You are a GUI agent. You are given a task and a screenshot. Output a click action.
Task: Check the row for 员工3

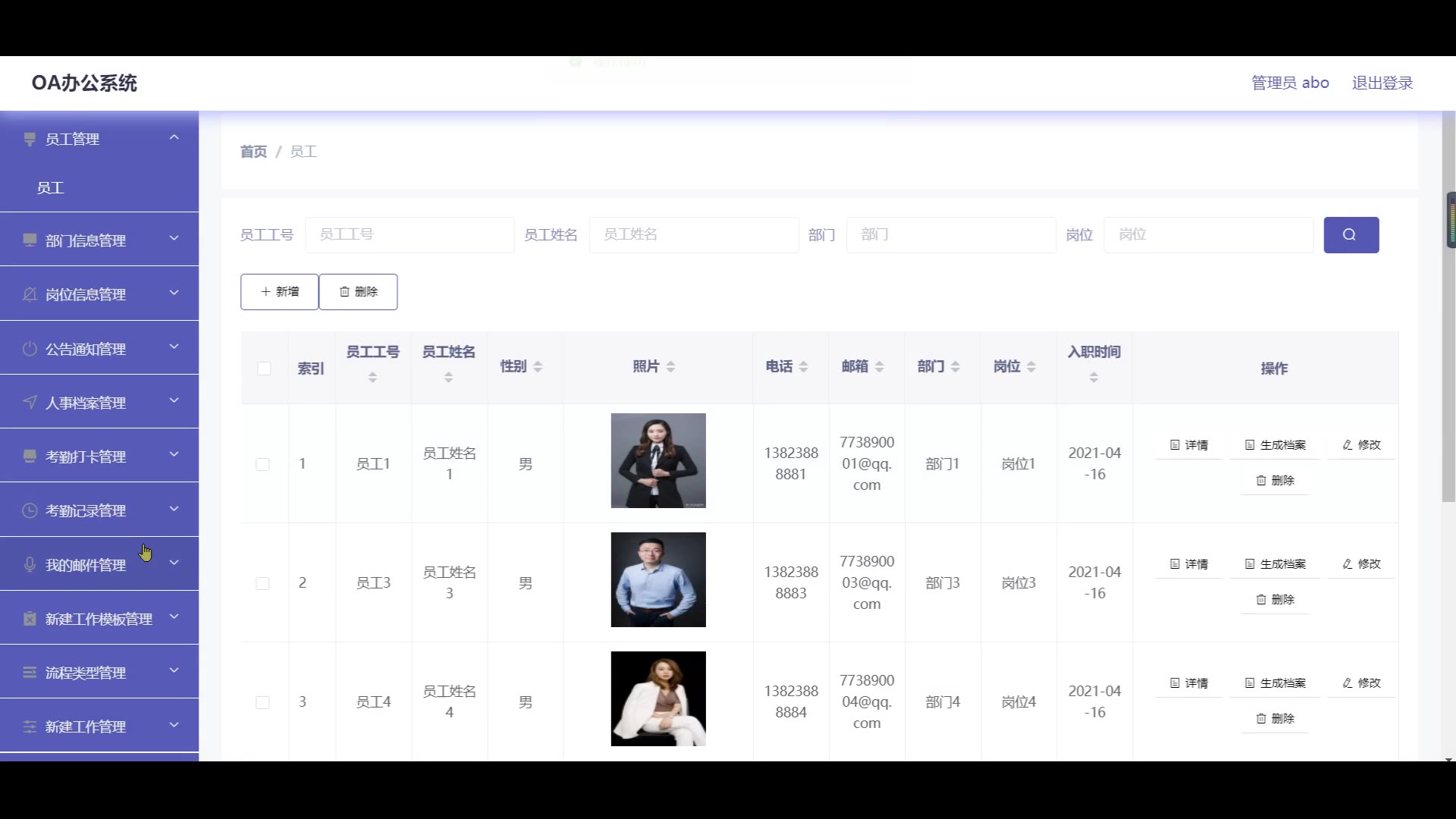click(262, 583)
